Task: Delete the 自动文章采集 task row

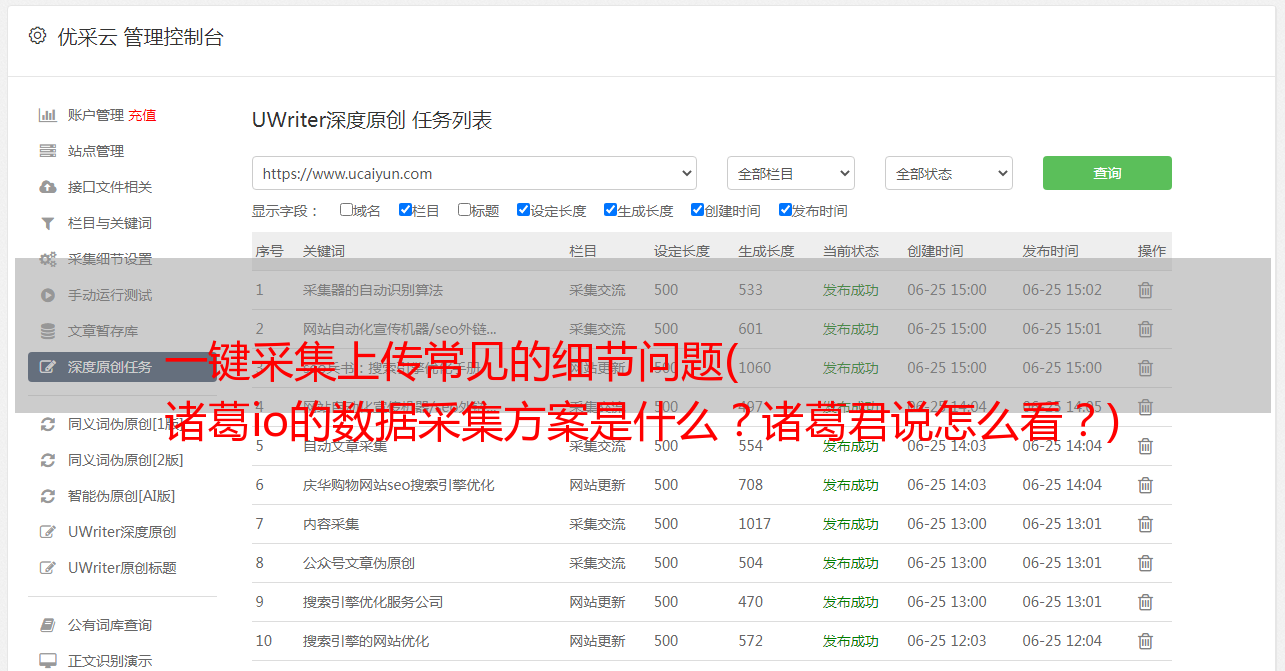Action: [x=1146, y=446]
